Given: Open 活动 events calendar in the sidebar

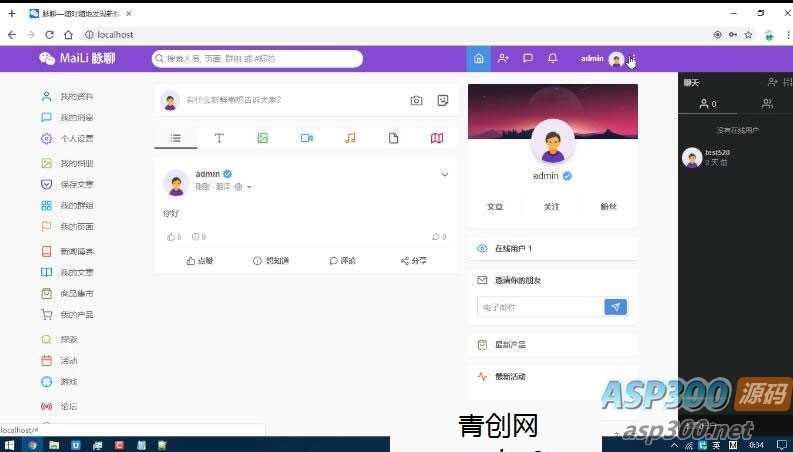Looking at the screenshot, I should pos(60,360).
